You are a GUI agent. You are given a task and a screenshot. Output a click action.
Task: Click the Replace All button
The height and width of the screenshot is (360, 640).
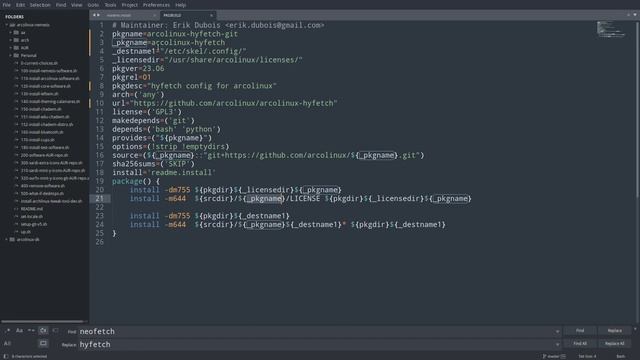click(x=615, y=344)
